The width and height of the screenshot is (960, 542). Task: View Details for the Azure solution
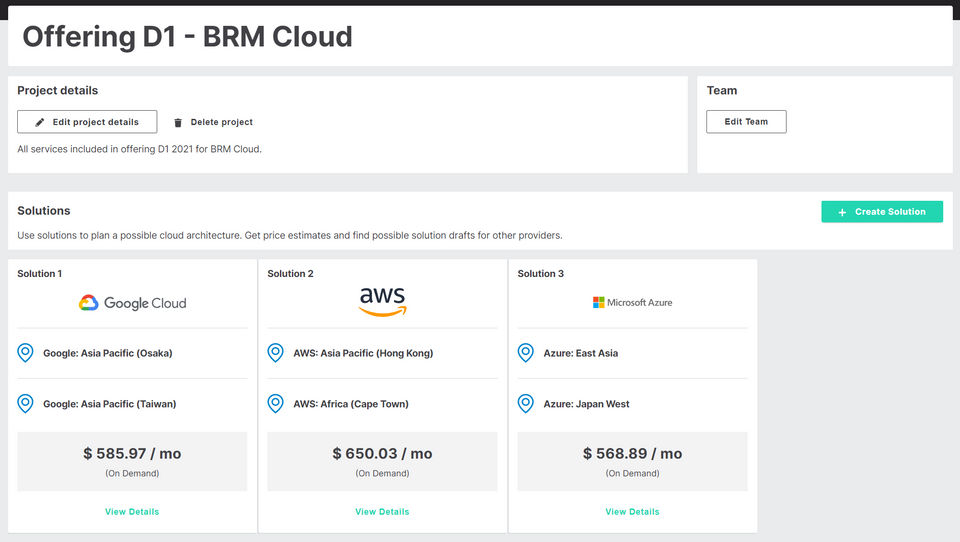[x=632, y=511]
